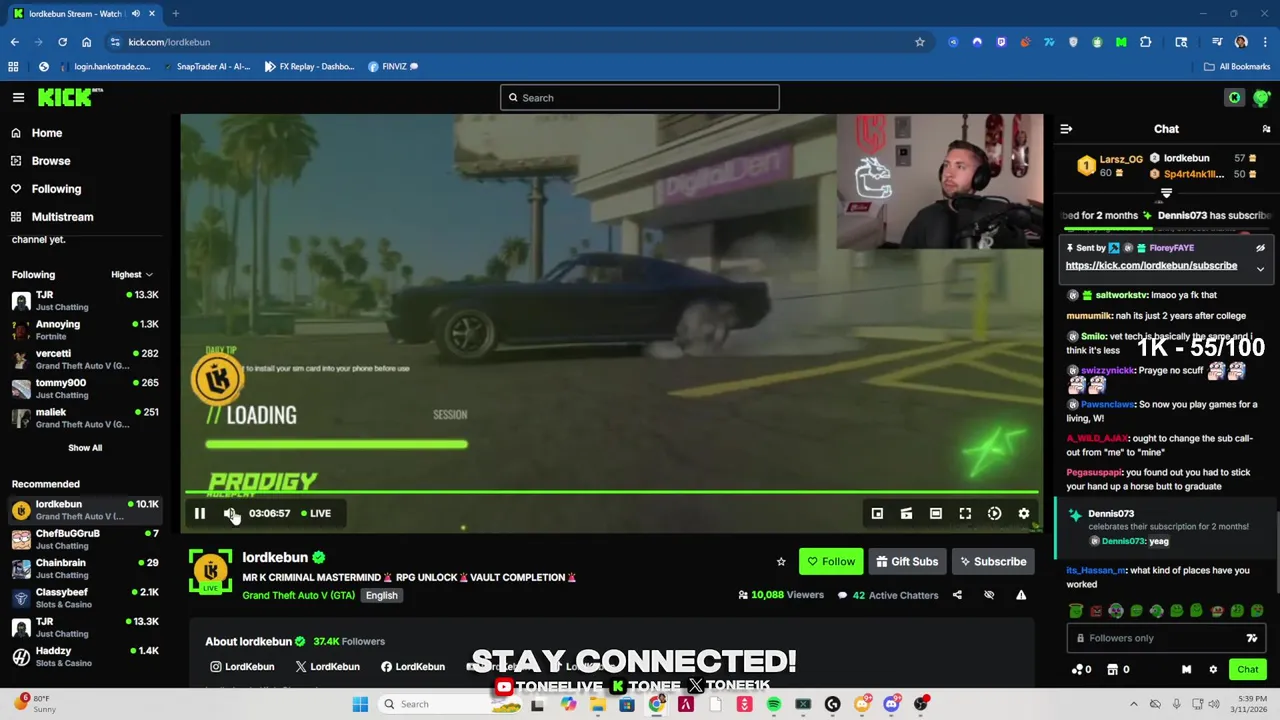This screenshot has width=1280, height=720.
Task: Click the dashed-circle play icon in player controls
Action: click(994, 513)
